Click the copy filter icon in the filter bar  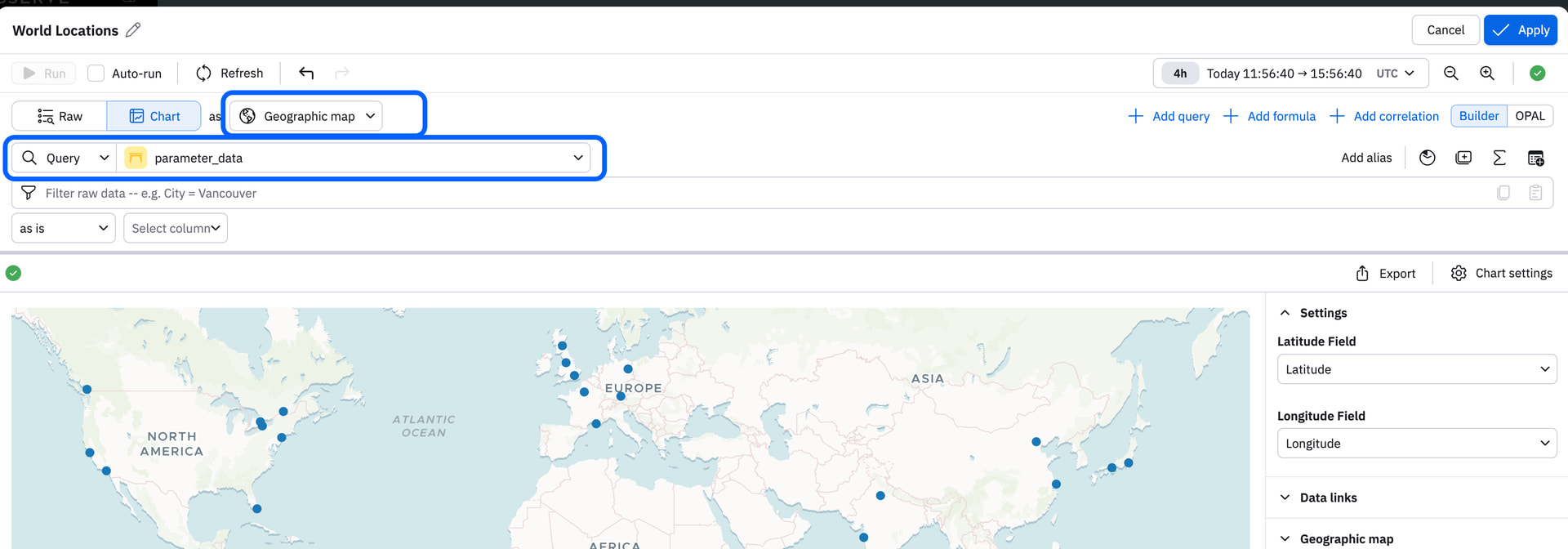(x=1503, y=193)
